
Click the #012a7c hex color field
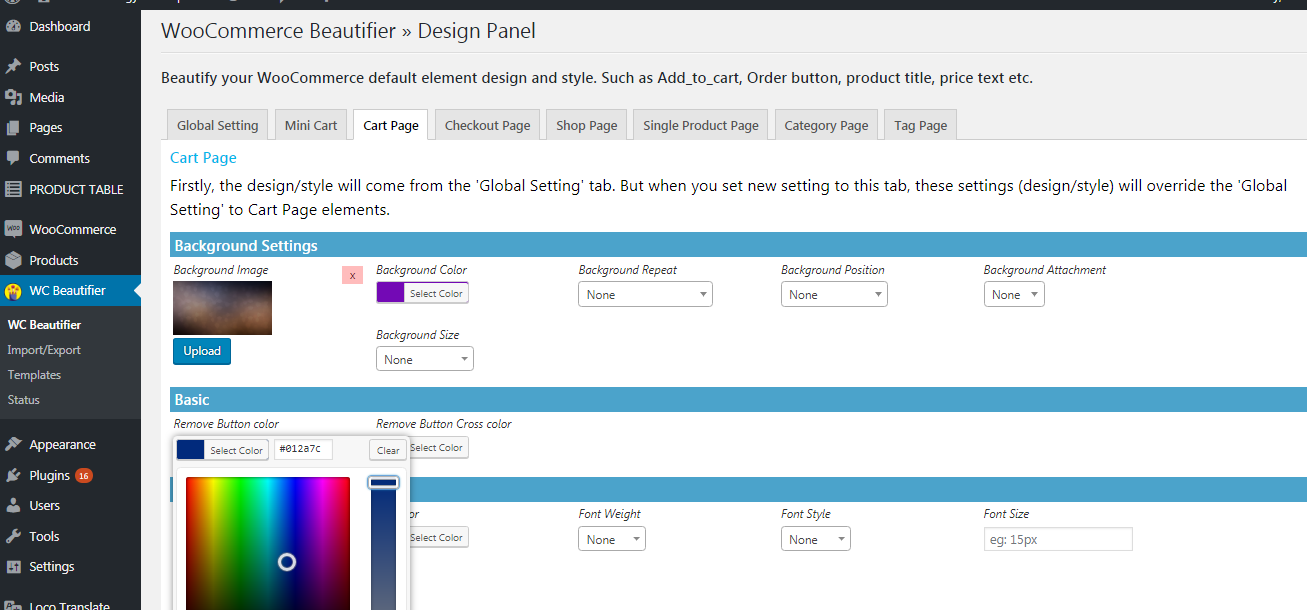(x=303, y=450)
